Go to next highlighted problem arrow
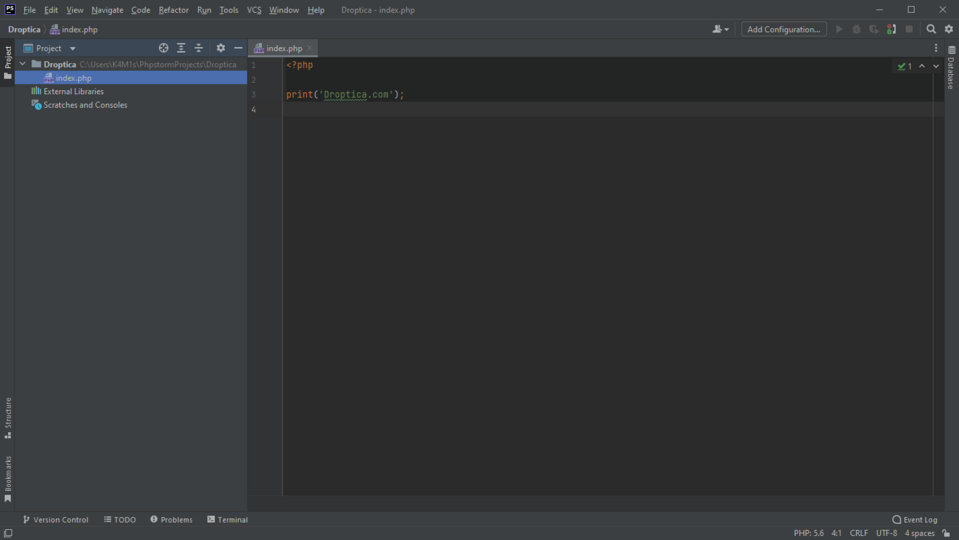The width and height of the screenshot is (959, 540). point(936,66)
